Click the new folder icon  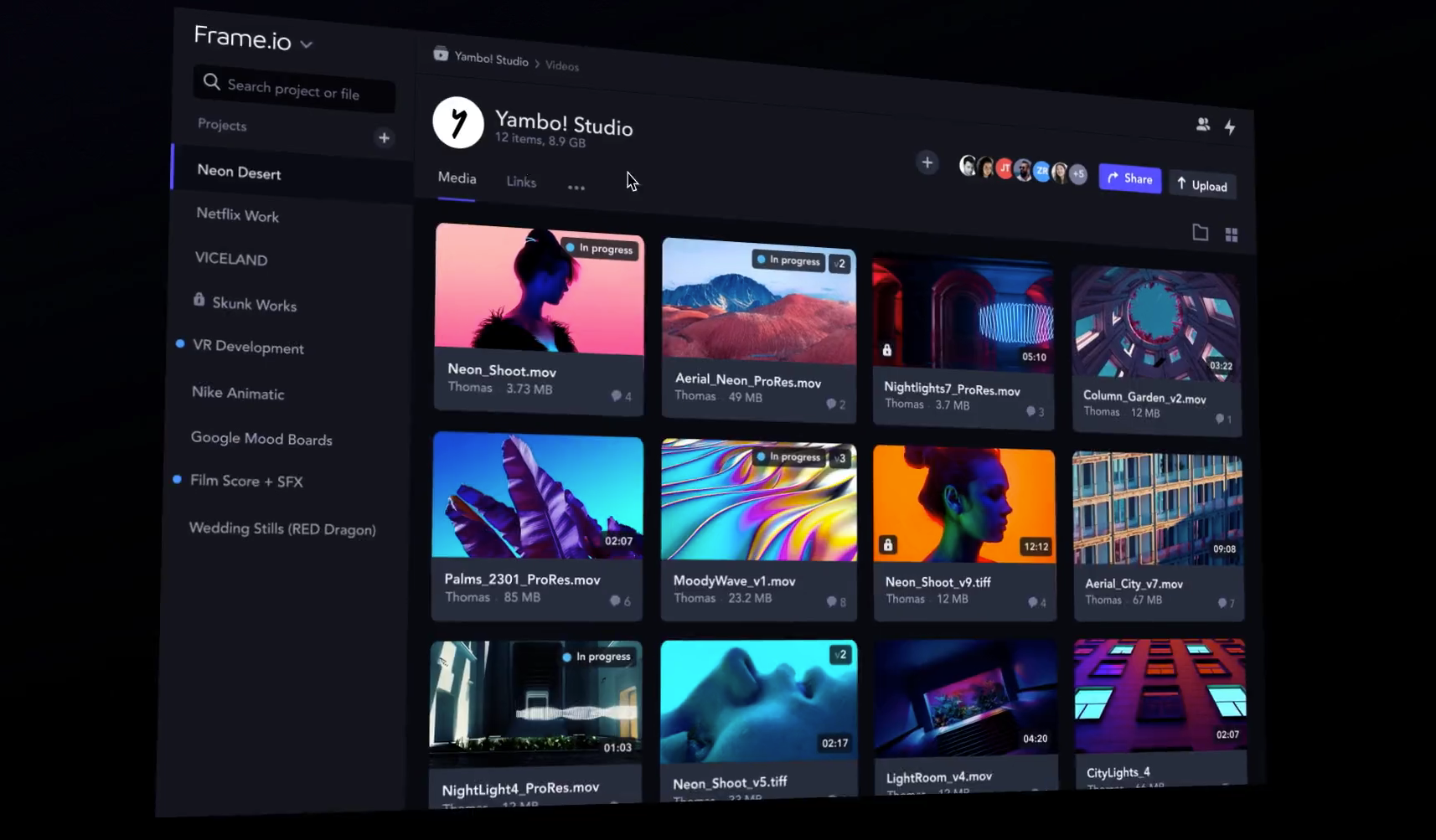click(1200, 233)
